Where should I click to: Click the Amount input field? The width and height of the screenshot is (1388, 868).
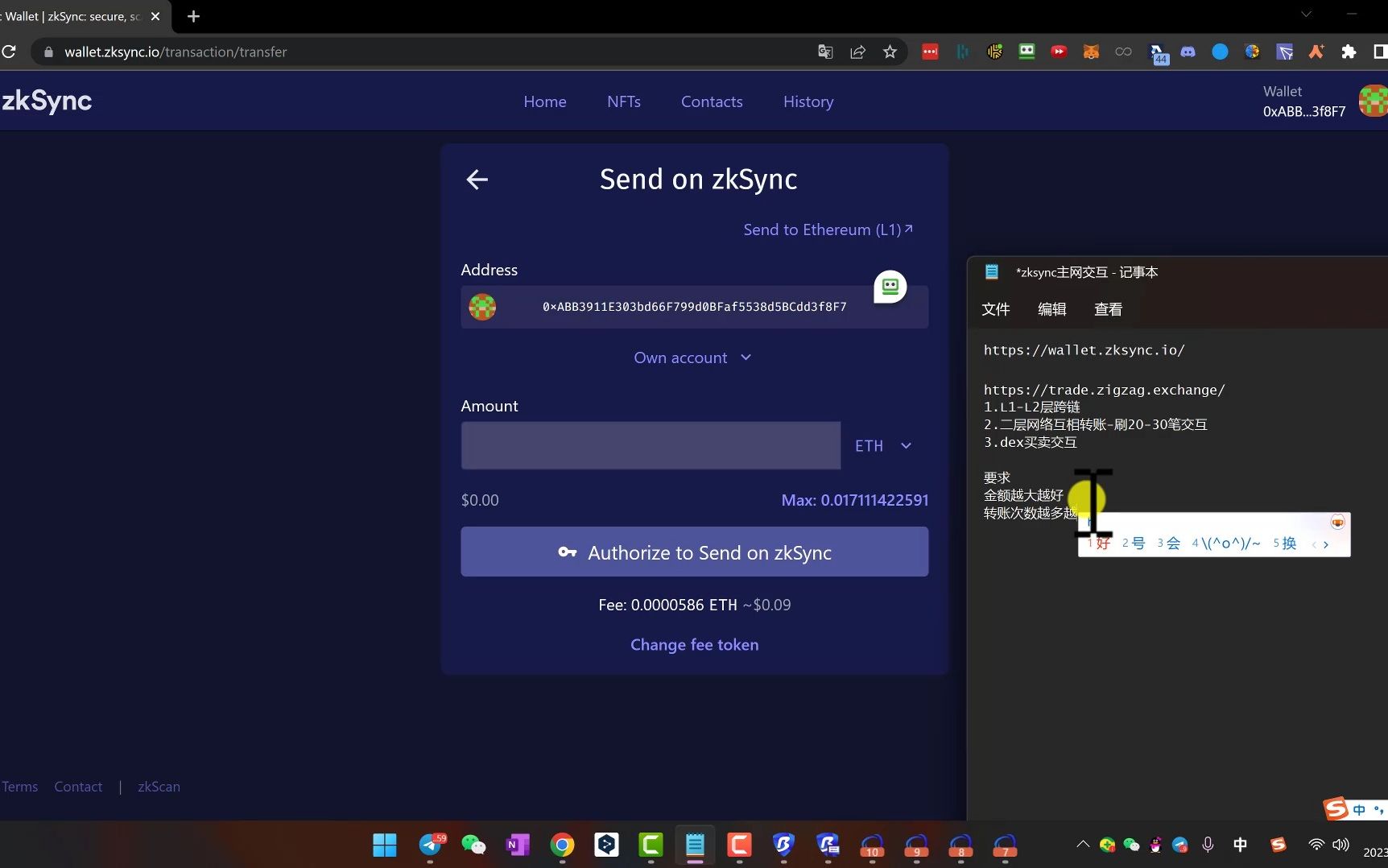651,445
